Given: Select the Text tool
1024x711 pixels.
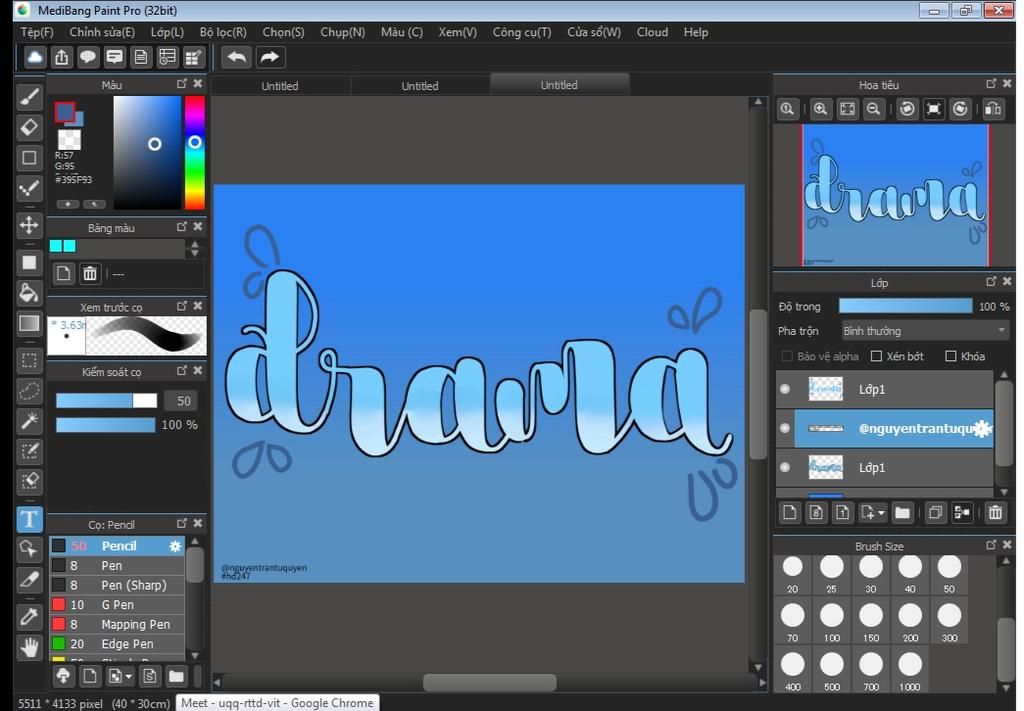Looking at the screenshot, I should pos(29,520).
